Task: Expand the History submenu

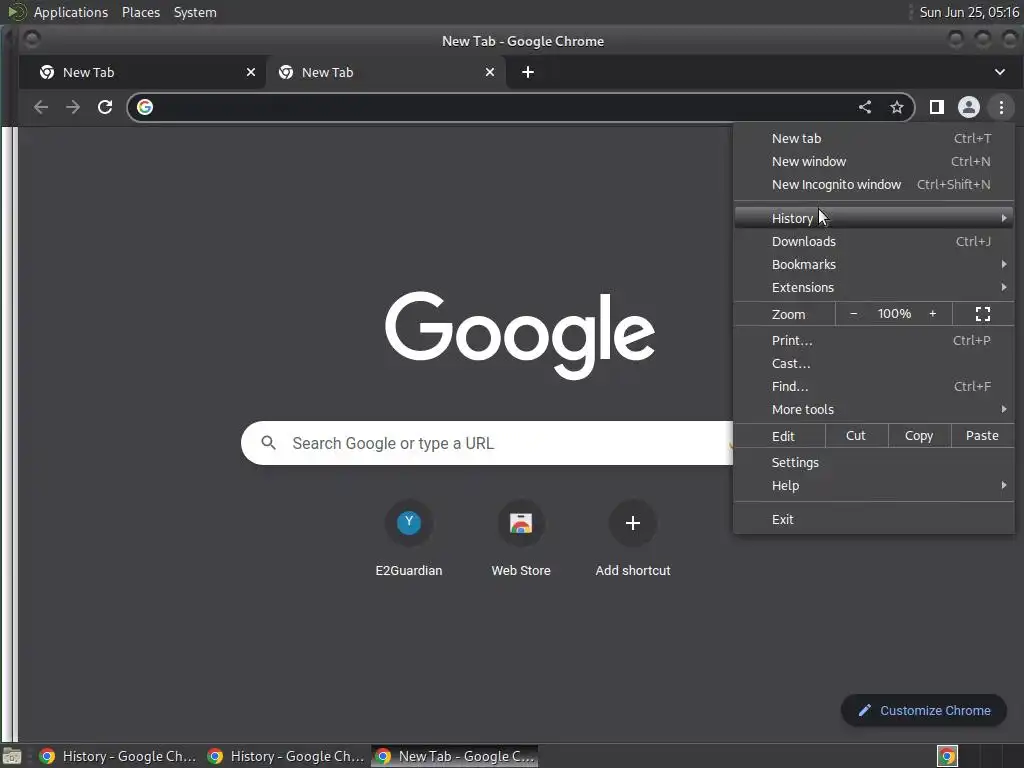Action: [874, 218]
